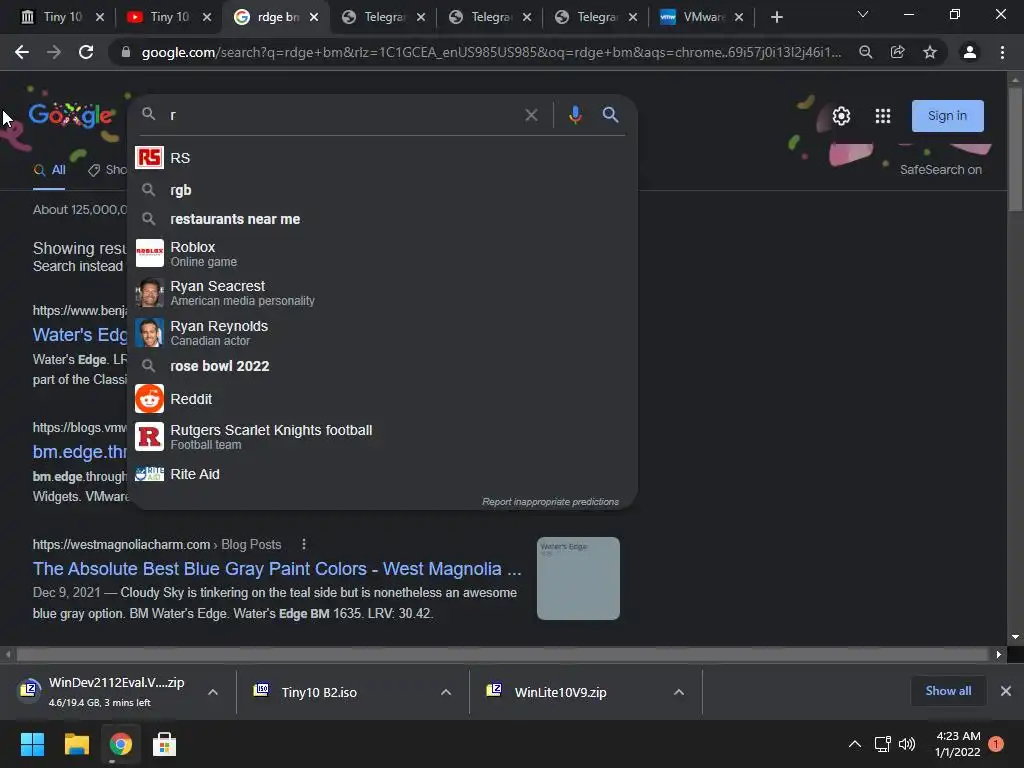1024x768 pixels.
Task: Select the Ryan Reynolds suggestion
Action: pyautogui.click(x=383, y=332)
